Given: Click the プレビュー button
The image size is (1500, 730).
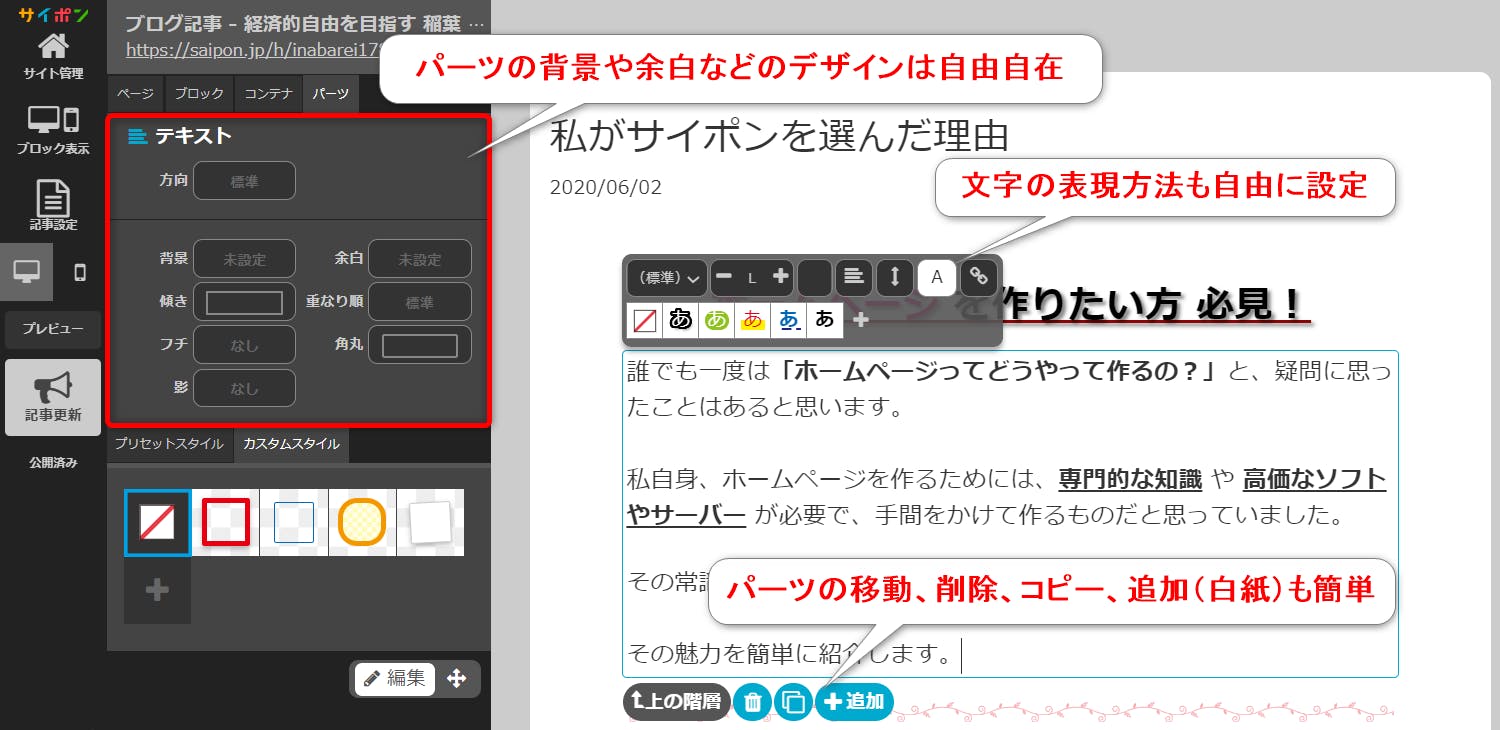Looking at the screenshot, I should (53, 329).
